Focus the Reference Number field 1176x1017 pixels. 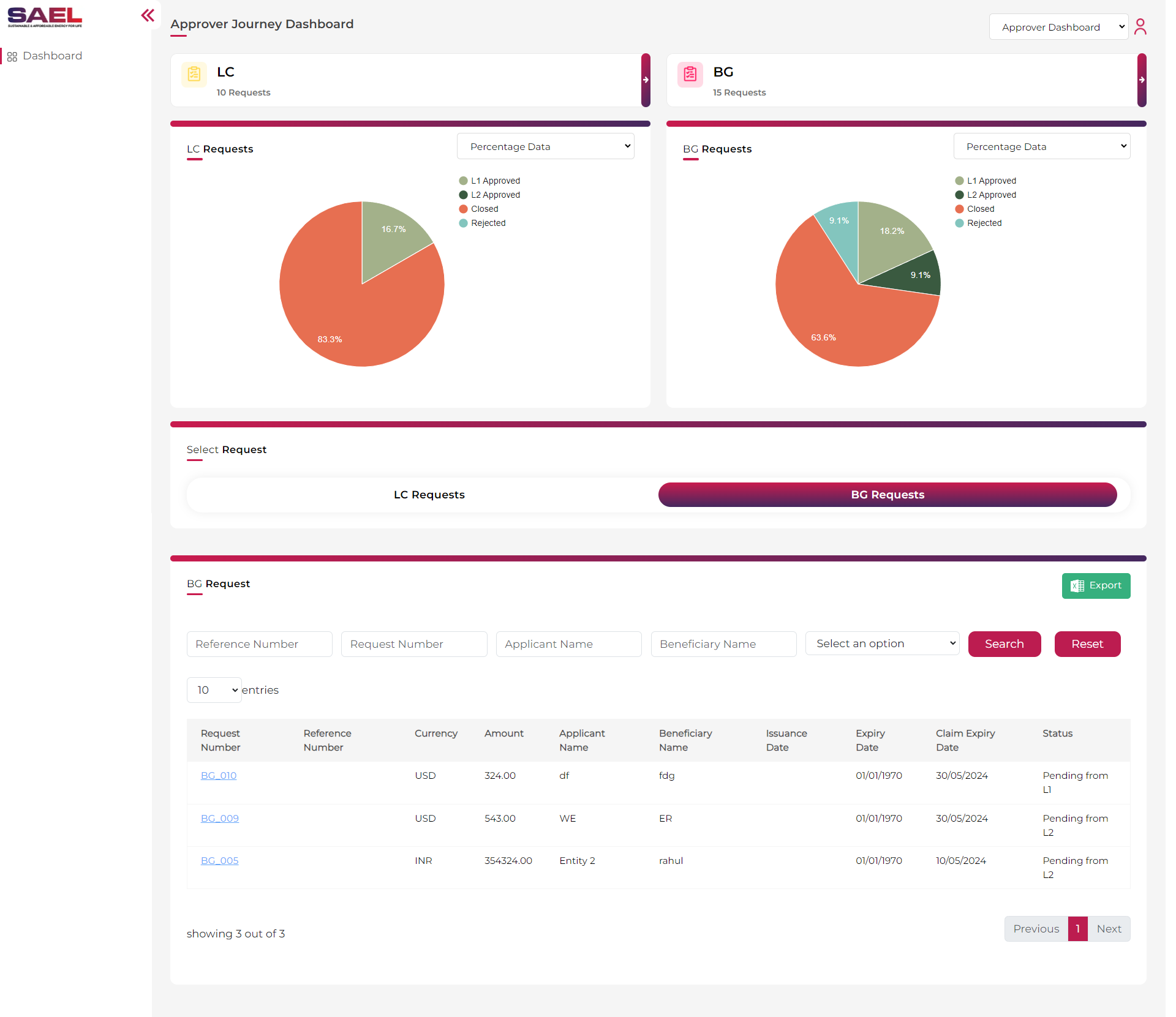[259, 644]
